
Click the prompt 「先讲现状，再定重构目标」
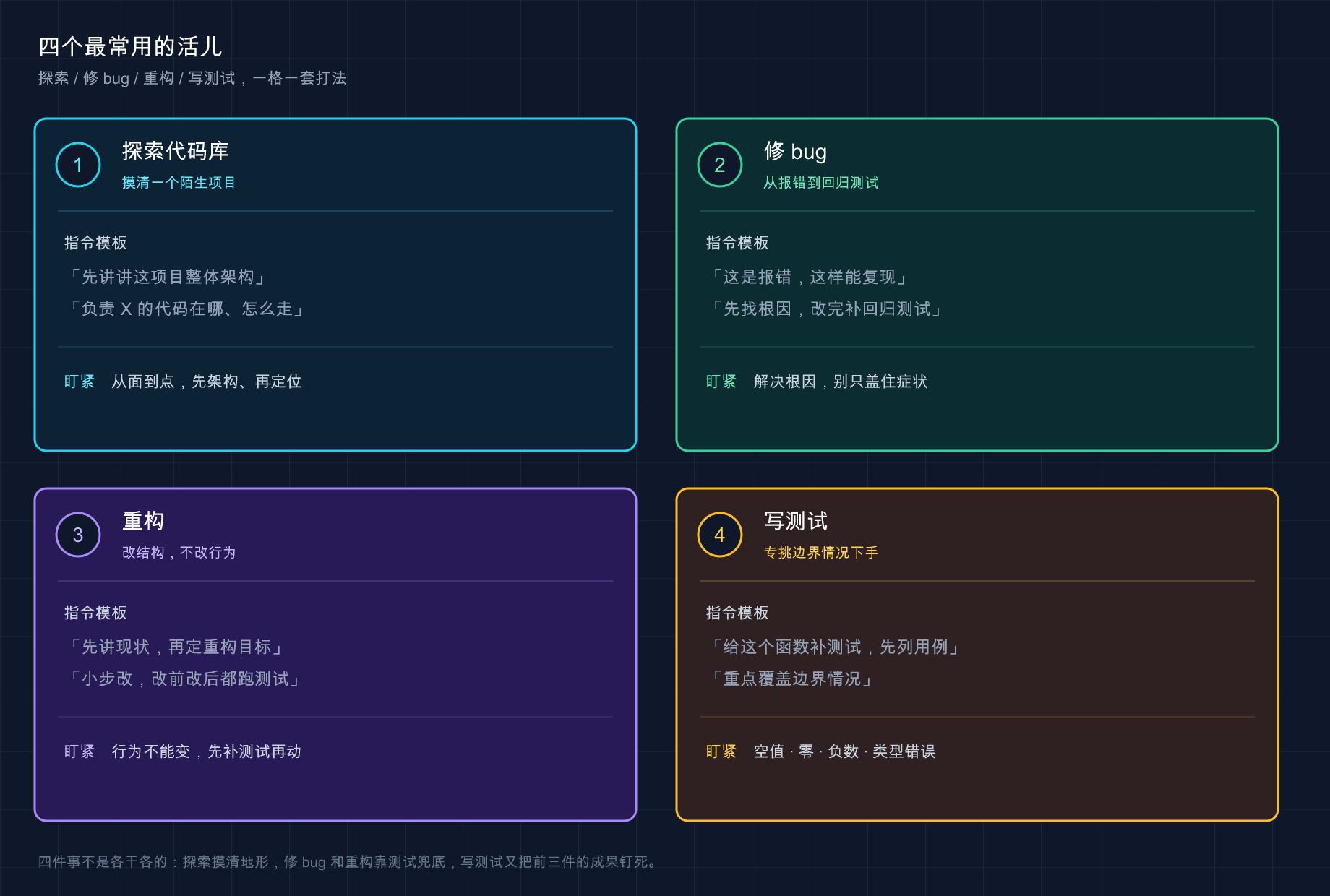coord(176,647)
